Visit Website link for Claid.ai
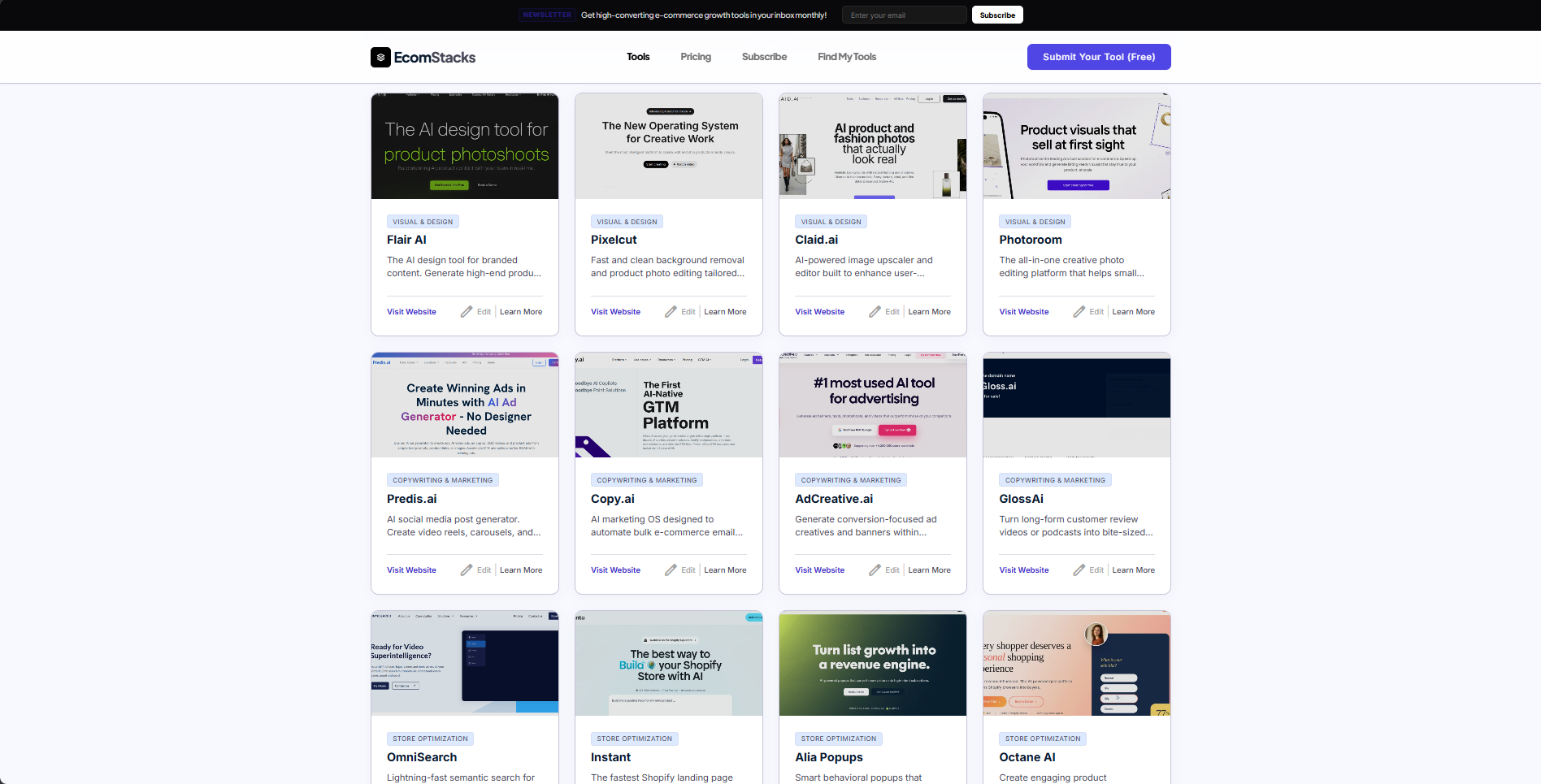The width and height of the screenshot is (1541, 784). pyautogui.click(x=819, y=312)
